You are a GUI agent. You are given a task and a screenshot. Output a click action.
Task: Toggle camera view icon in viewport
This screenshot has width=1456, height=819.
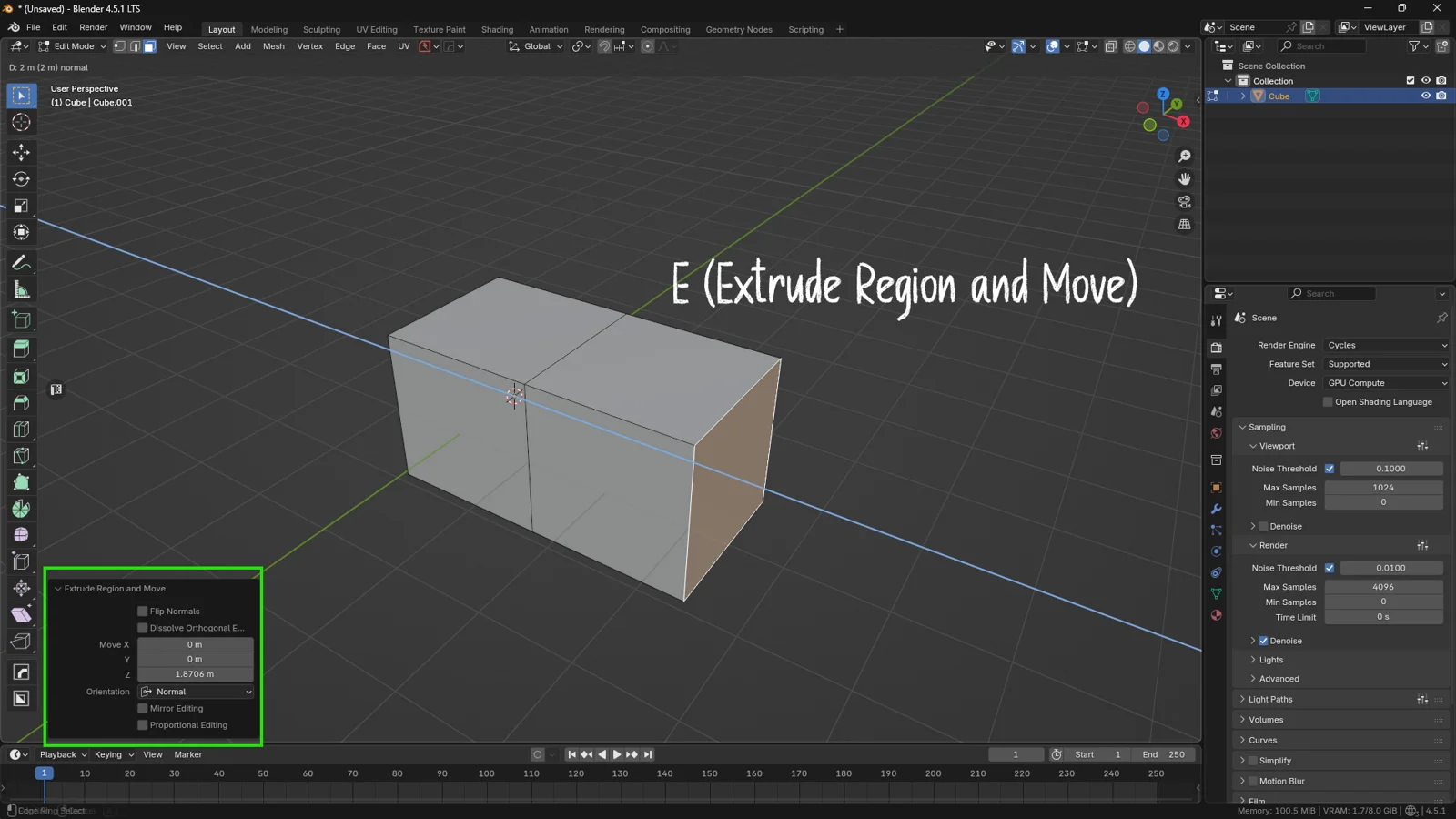(1184, 202)
